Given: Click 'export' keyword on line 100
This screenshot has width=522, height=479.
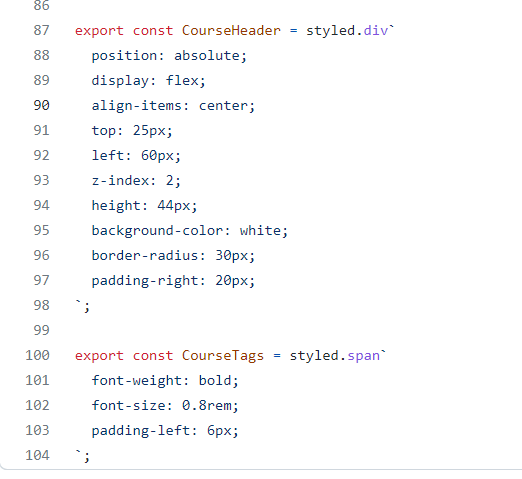Looking at the screenshot, I should 99,356.
